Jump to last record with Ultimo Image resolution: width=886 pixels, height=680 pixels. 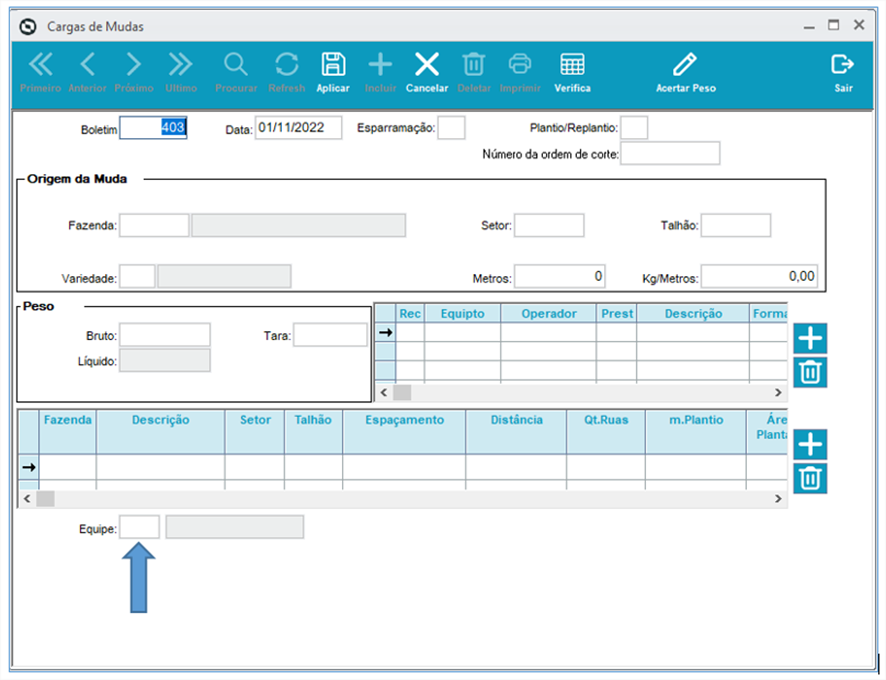point(181,72)
